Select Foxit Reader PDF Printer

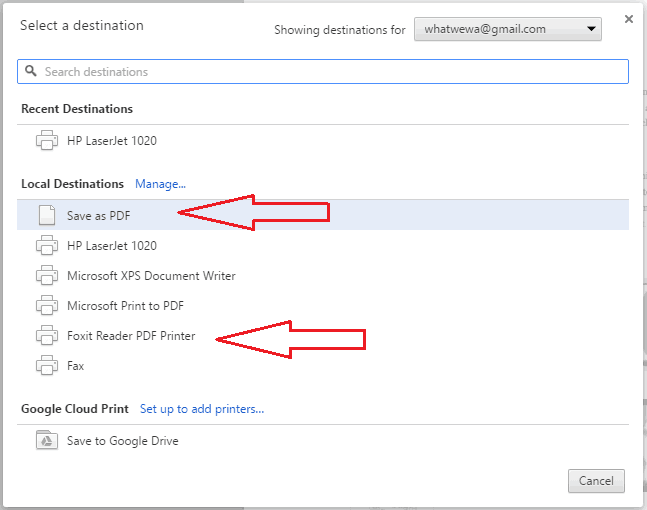(323, 335)
